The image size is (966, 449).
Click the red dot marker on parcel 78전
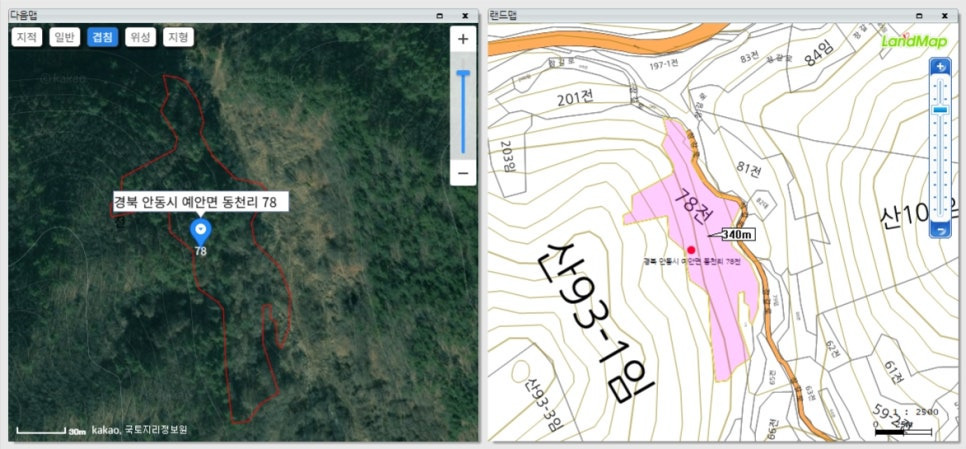tap(691, 250)
